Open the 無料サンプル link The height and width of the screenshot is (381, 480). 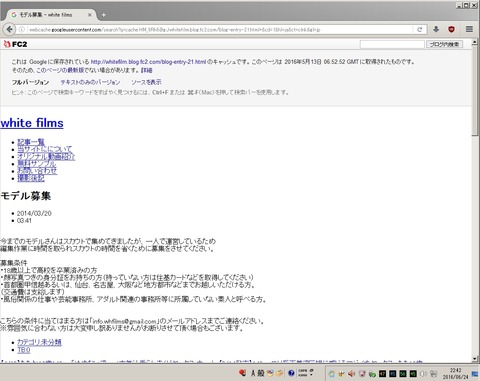point(37,163)
